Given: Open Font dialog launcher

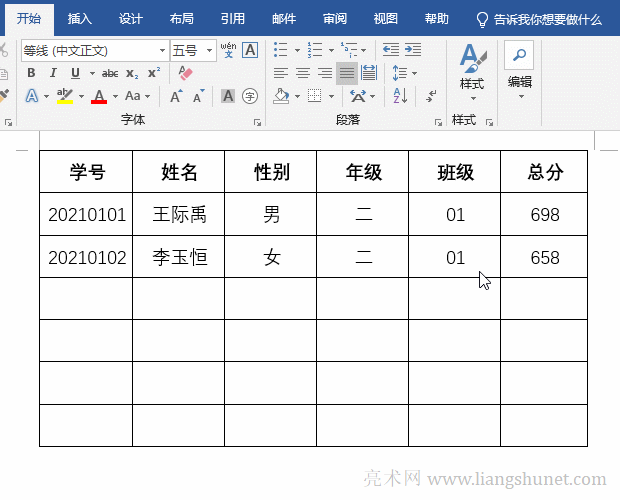Looking at the screenshot, I should pyautogui.click(x=257, y=123).
